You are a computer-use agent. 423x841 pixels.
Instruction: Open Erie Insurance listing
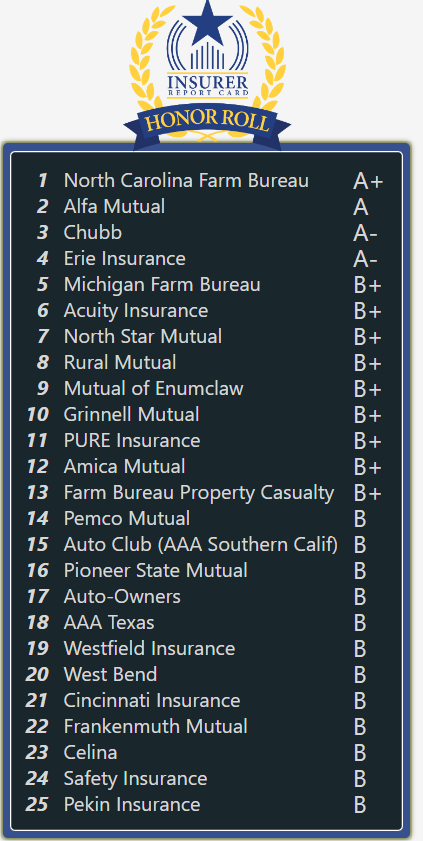pyautogui.click(x=124, y=259)
